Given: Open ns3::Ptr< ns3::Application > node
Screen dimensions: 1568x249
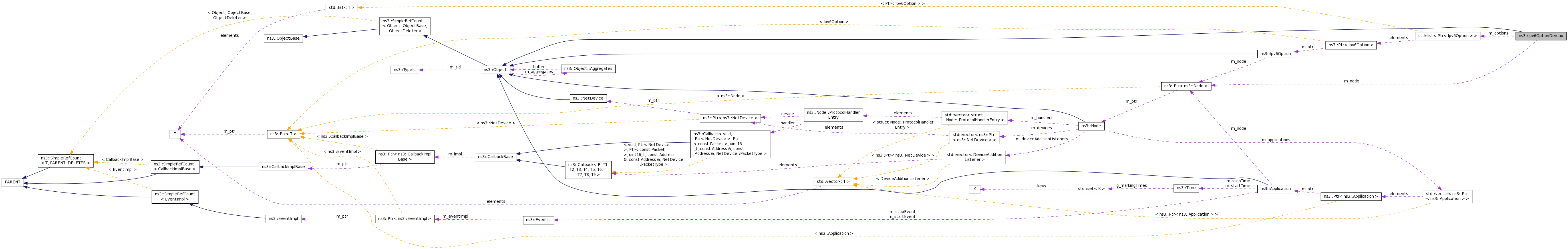Looking at the screenshot, I should [1351, 197].
